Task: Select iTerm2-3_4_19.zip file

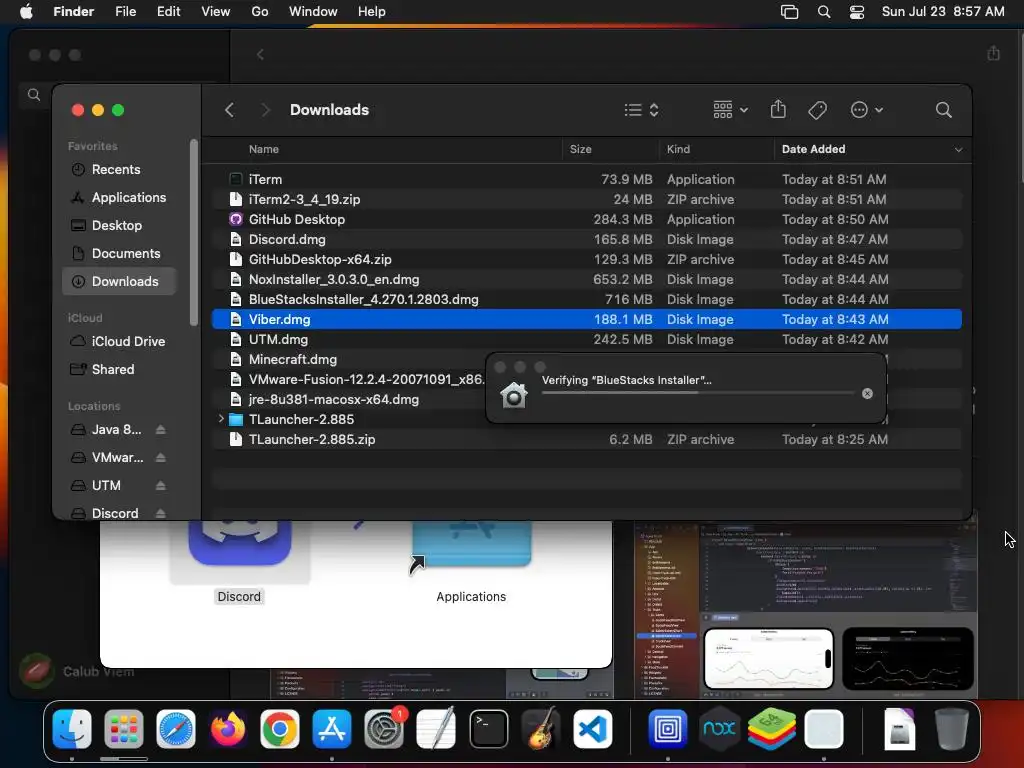Action: (586, 199)
